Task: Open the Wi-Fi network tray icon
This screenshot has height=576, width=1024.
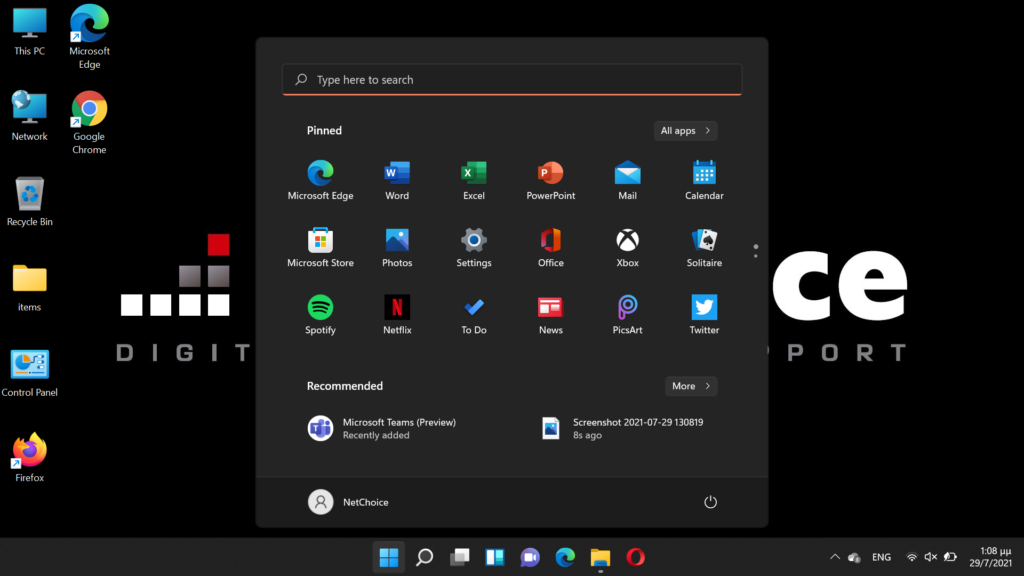Action: click(912, 557)
